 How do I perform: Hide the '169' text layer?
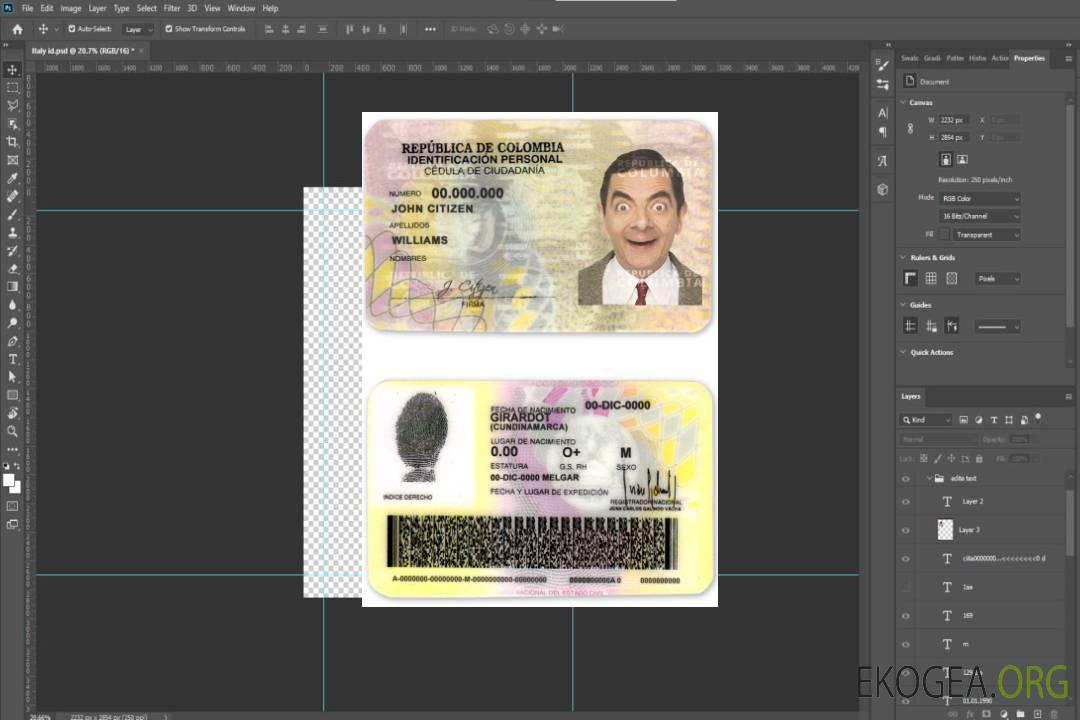[x=906, y=616]
